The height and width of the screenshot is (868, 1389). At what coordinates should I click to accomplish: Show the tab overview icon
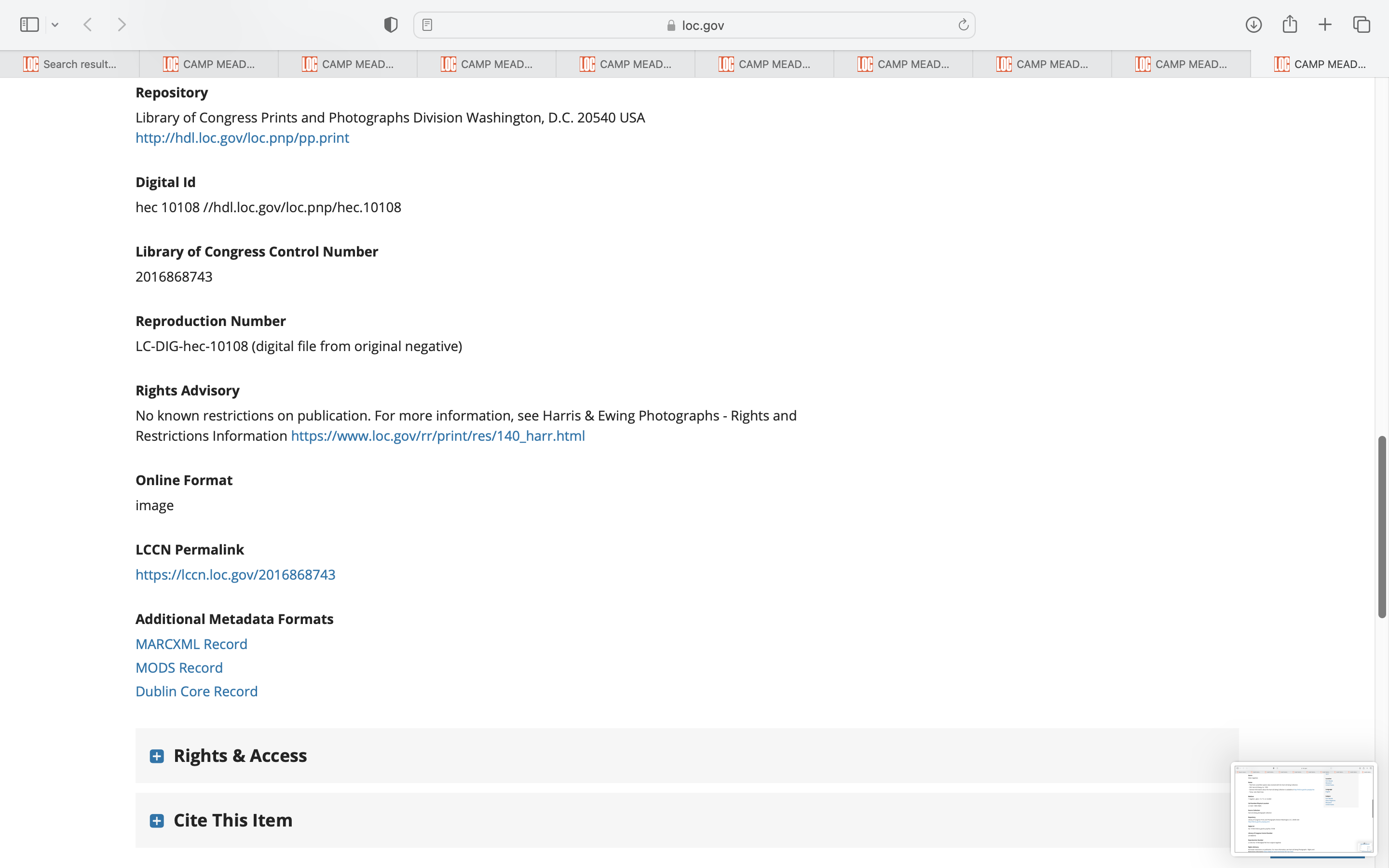(1362, 25)
